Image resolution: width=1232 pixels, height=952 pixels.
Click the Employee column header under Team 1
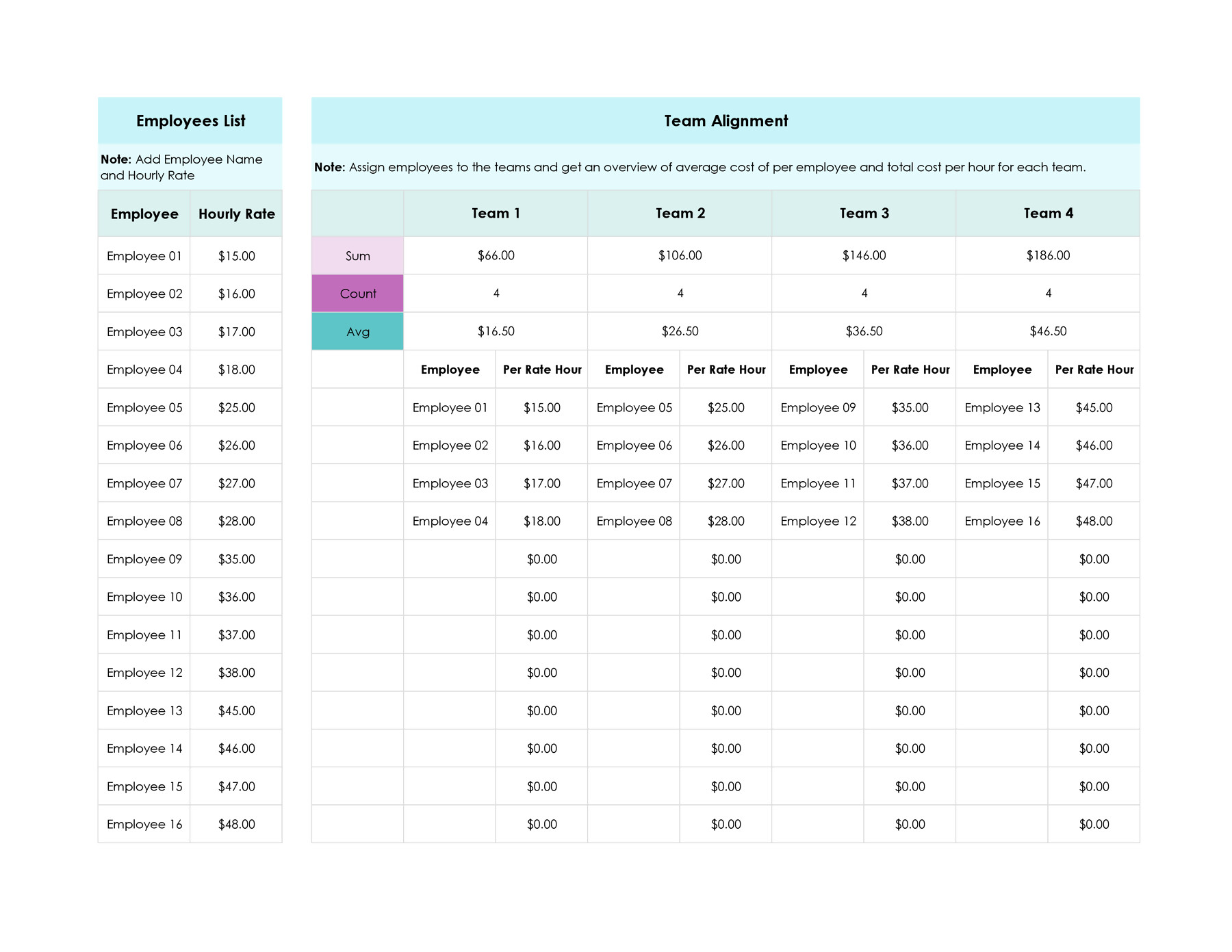coord(450,369)
